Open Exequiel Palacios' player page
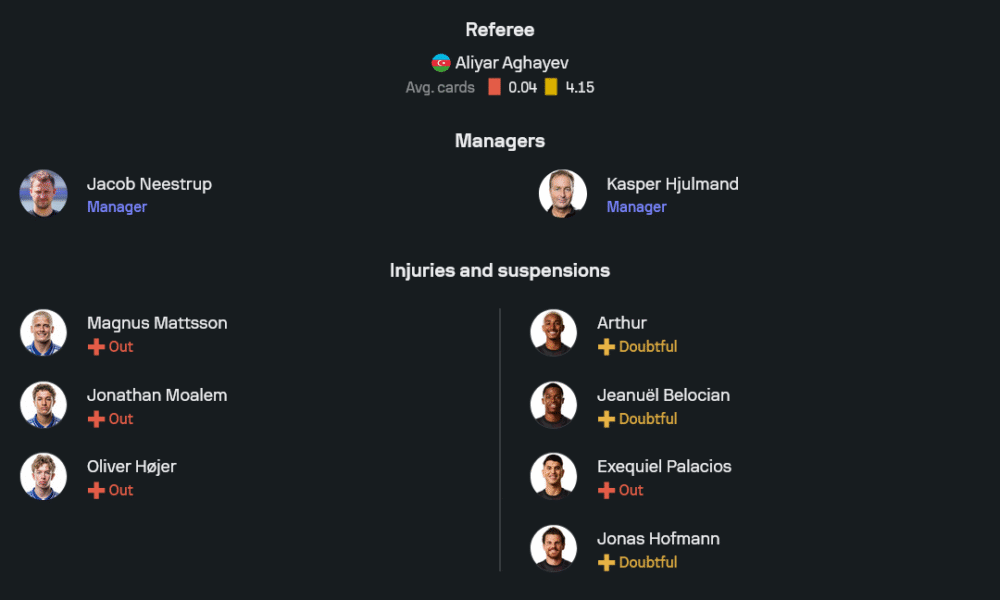 click(x=664, y=467)
